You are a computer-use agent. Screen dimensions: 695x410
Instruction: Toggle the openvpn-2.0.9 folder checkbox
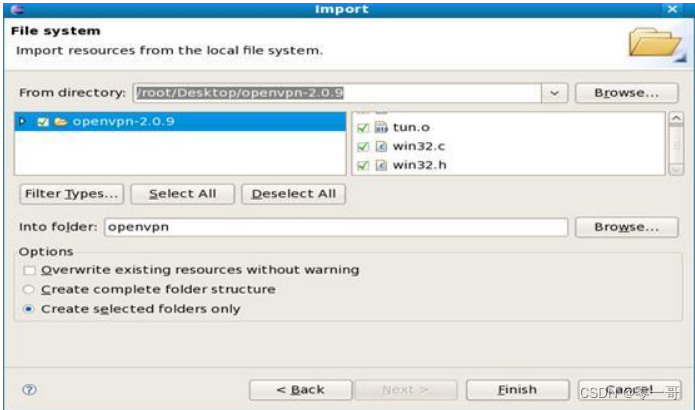click(43, 121)
